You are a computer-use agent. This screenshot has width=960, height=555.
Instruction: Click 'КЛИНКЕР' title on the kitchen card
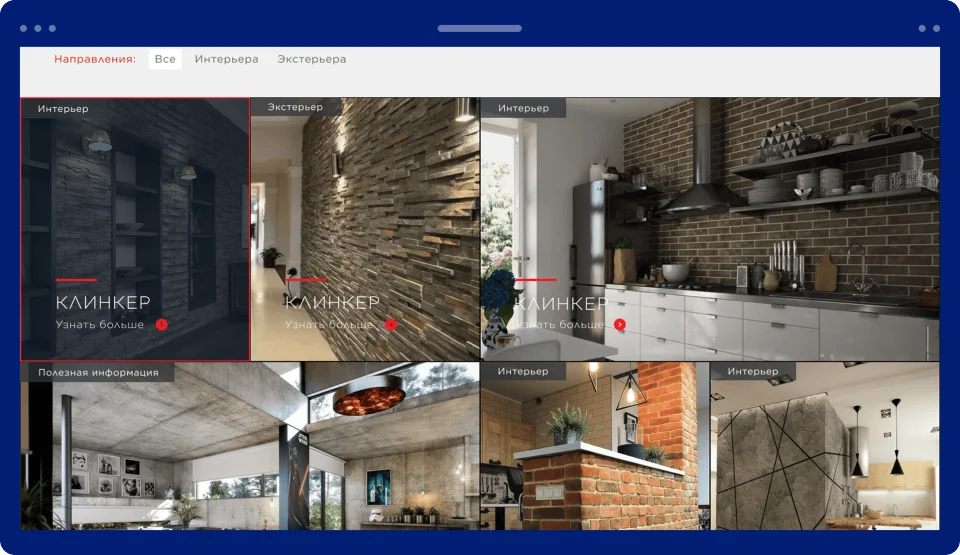[562, 303]
